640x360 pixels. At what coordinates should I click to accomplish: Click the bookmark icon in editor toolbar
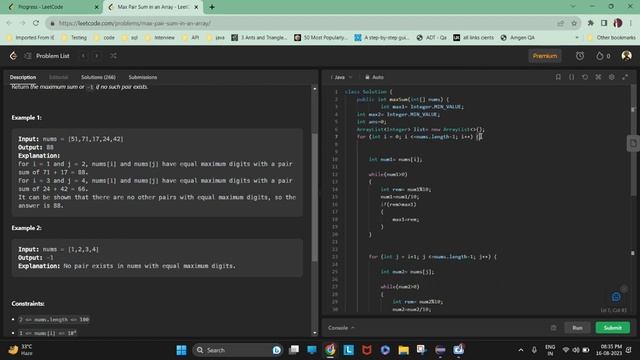558,77
